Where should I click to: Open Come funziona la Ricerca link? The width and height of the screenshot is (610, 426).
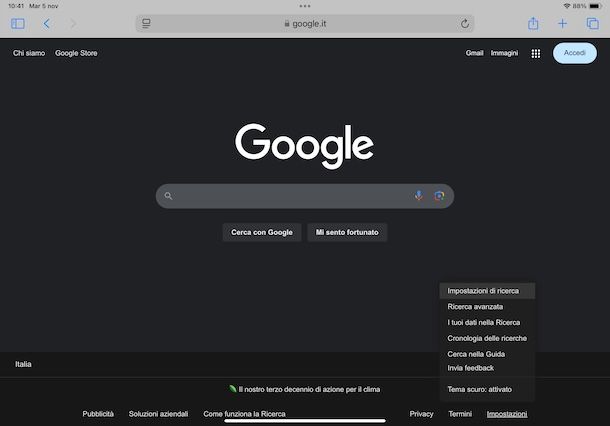click(x=244, y=414)
